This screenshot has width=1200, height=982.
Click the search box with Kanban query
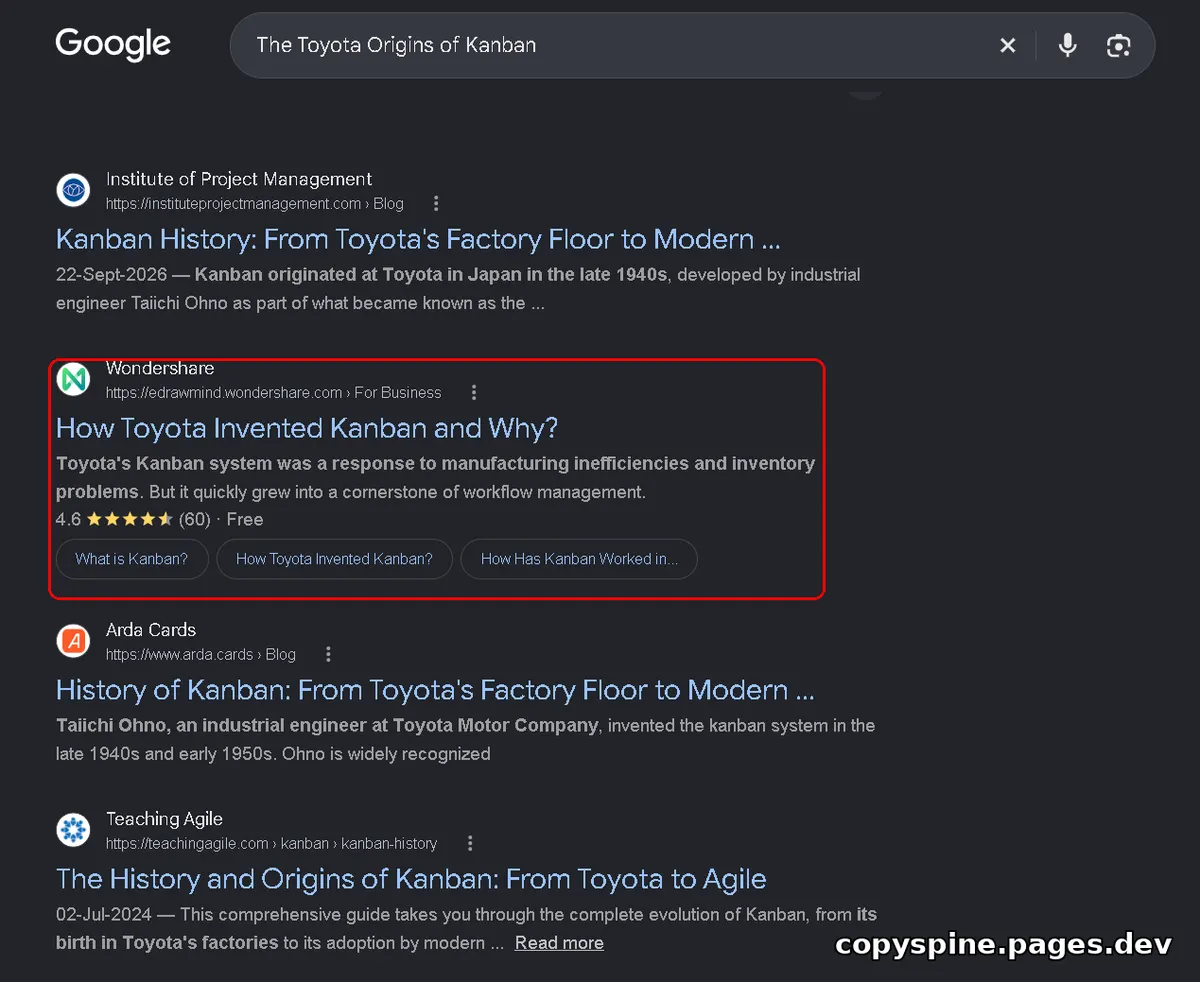[x=692, y=45]
